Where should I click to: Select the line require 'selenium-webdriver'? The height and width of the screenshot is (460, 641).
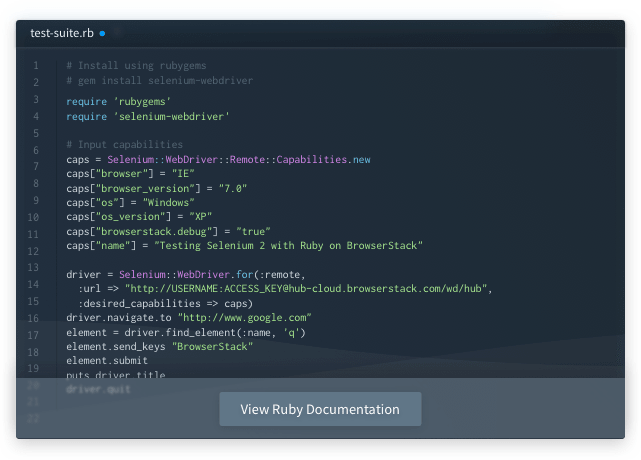point(148,117)
